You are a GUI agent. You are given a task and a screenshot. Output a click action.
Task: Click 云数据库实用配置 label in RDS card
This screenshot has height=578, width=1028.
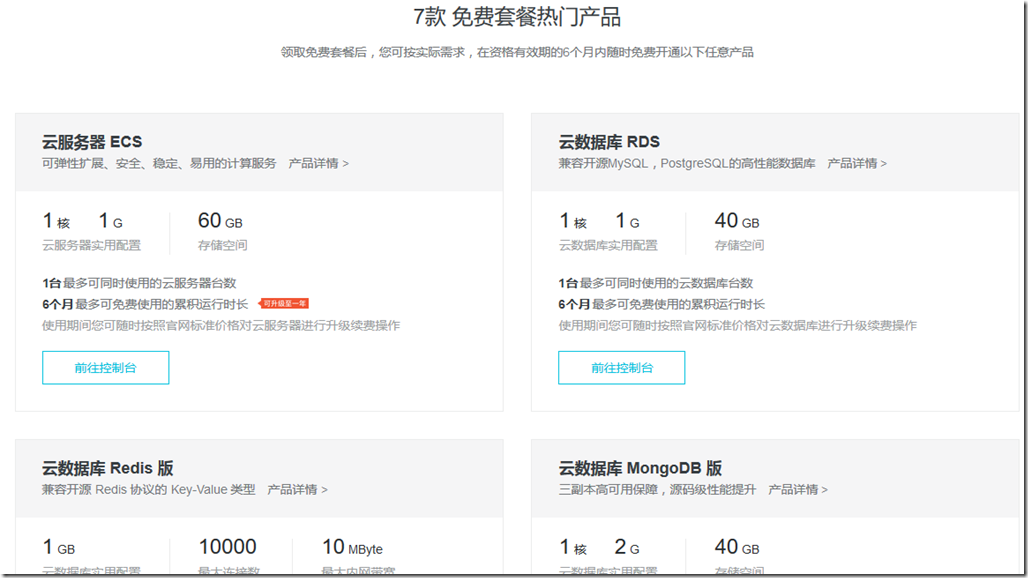(608, 245)
